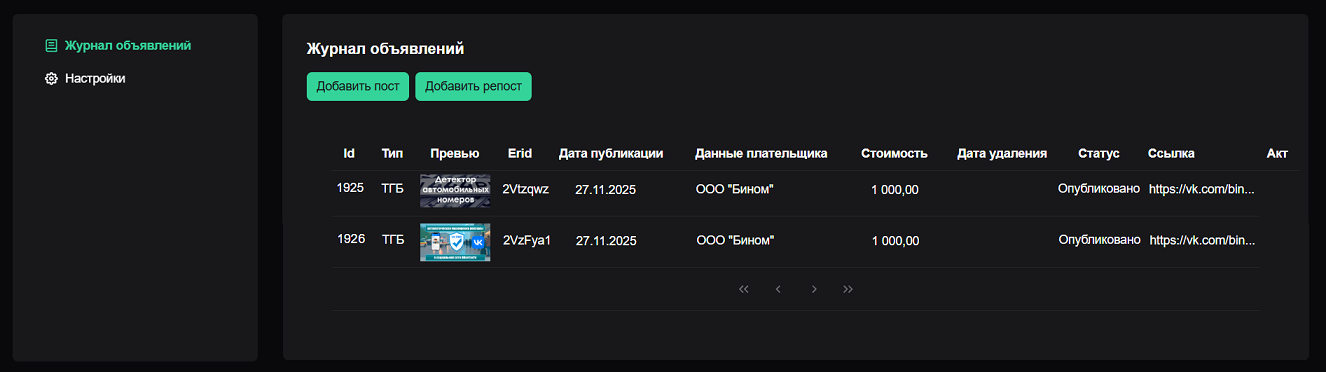
Task: Click the ТГБ type cell in row 1925
Action: point(393,187)
